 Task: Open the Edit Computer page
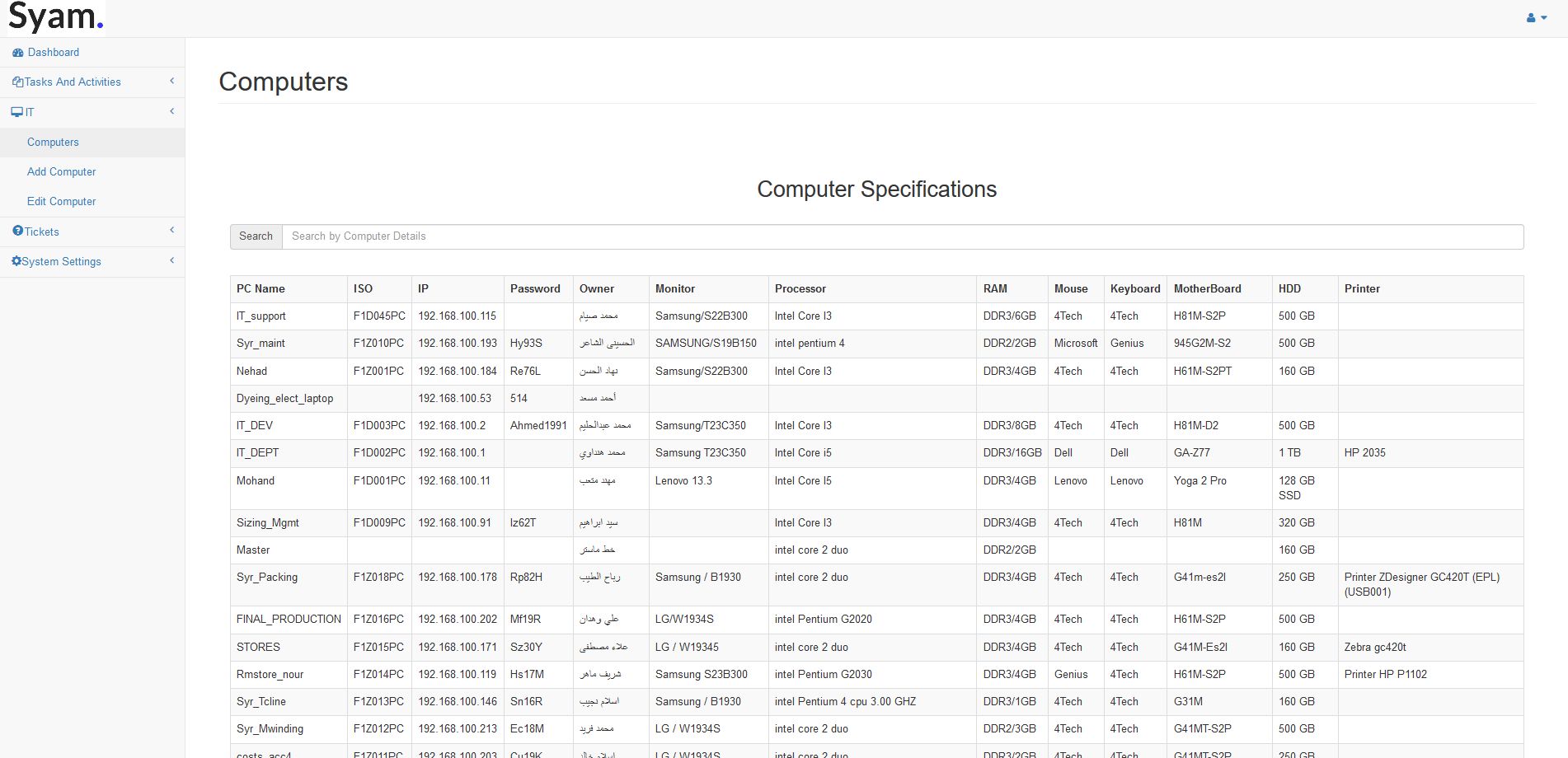(61, 201)
